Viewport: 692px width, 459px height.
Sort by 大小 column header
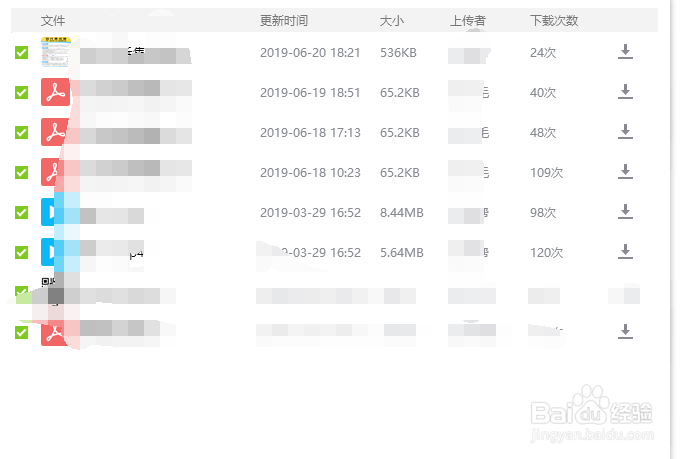click(x=391, y=21)
